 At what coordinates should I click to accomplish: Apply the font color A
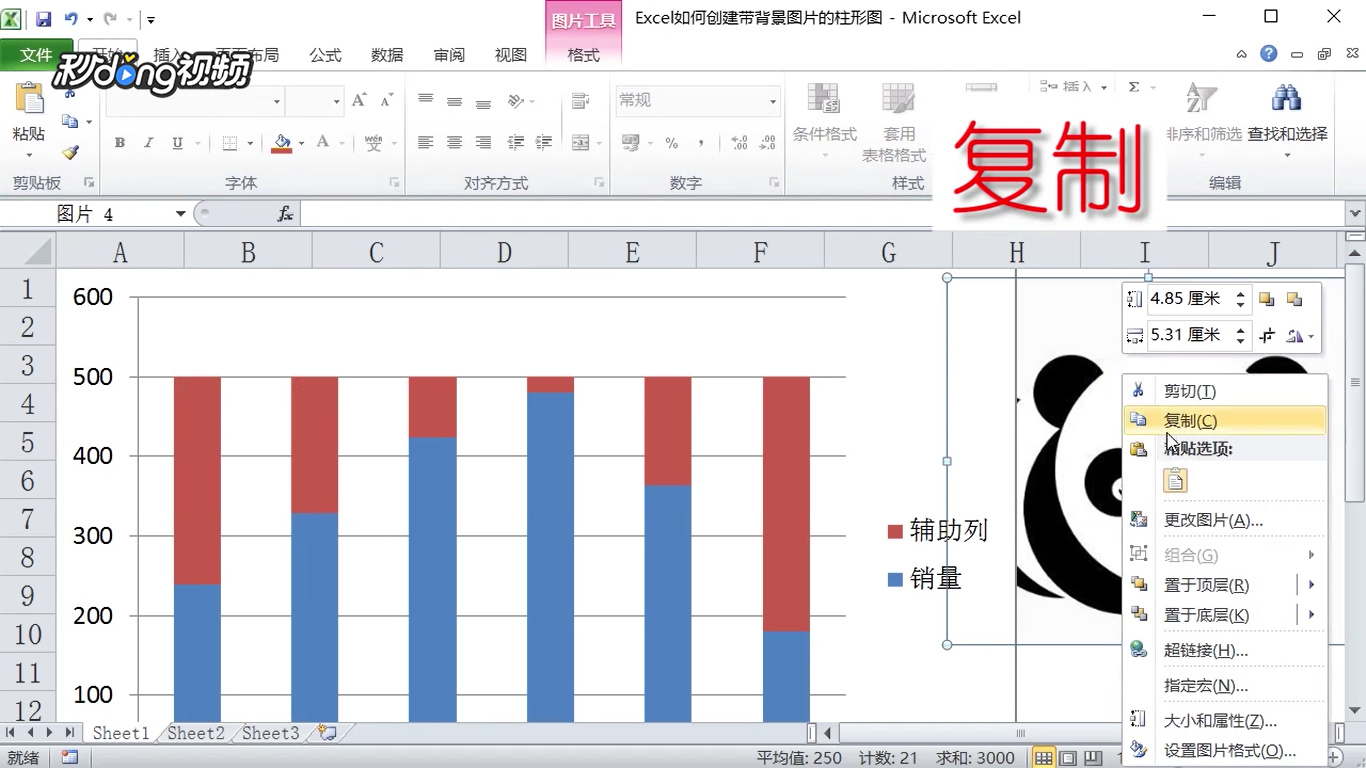click(x=323, y=143)
